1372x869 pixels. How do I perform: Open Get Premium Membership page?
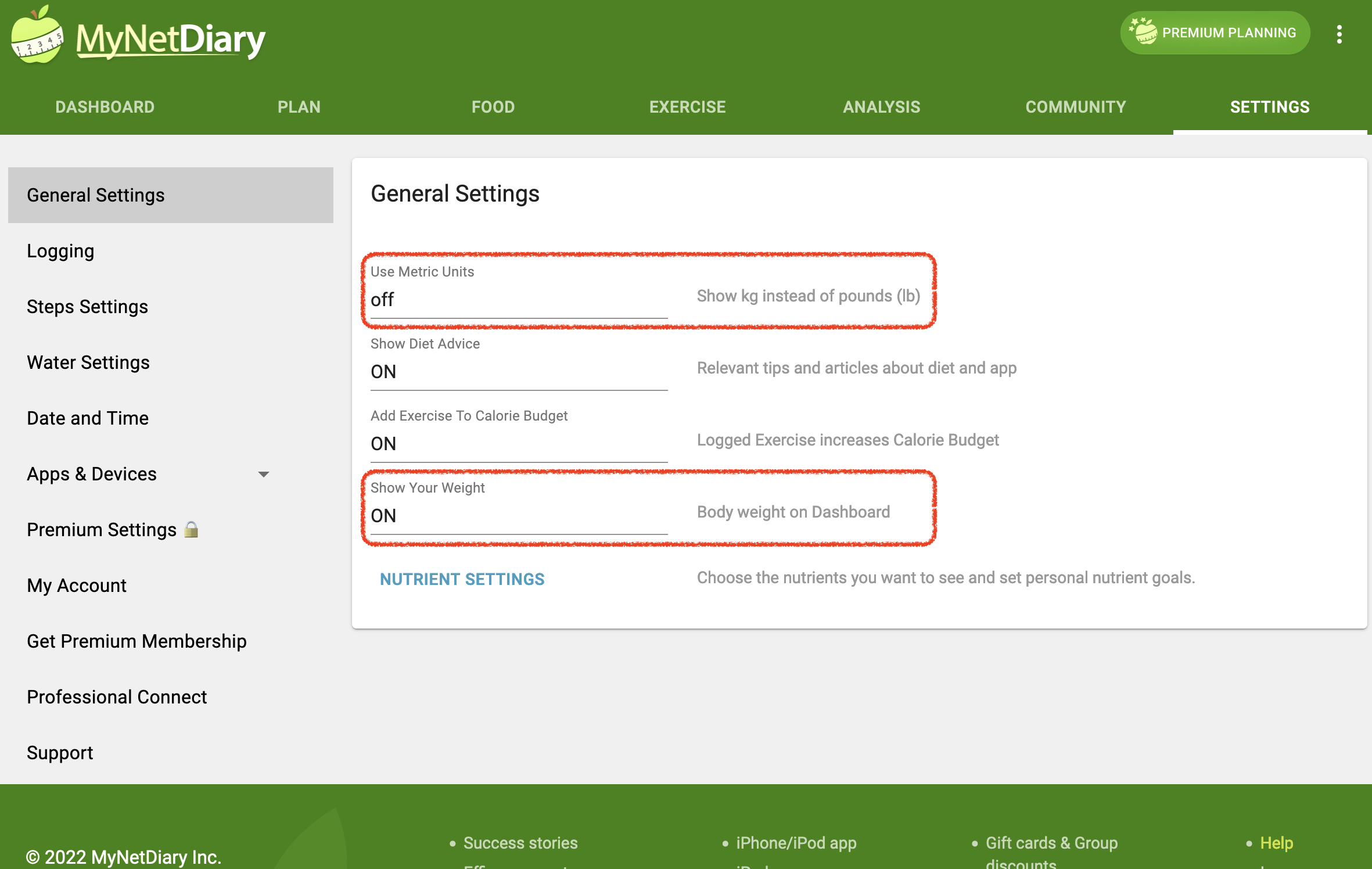pyautogui.click(x=171, y=641)
